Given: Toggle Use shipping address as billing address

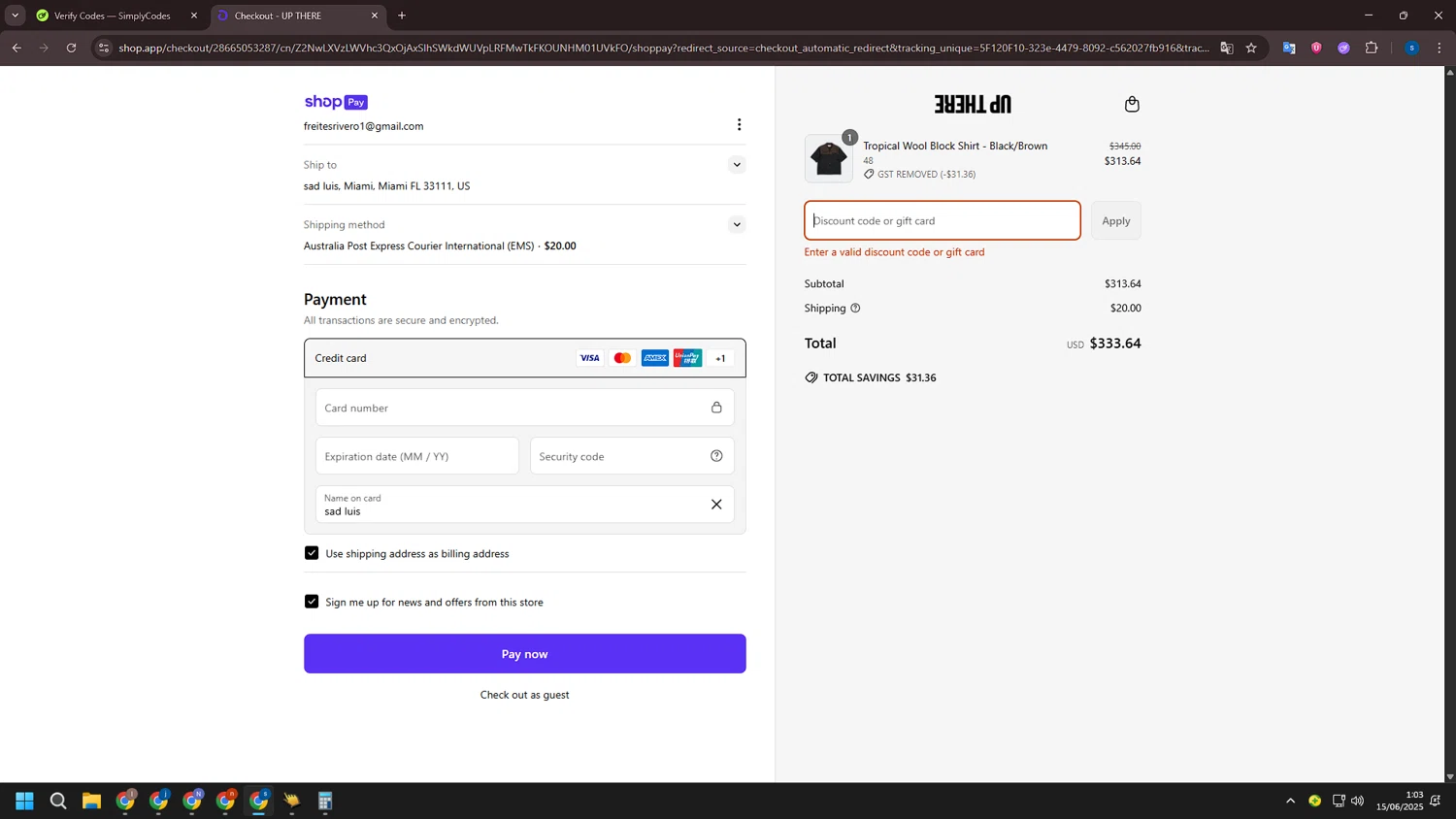Looking at the screenshot, I should tap(312, 553).
